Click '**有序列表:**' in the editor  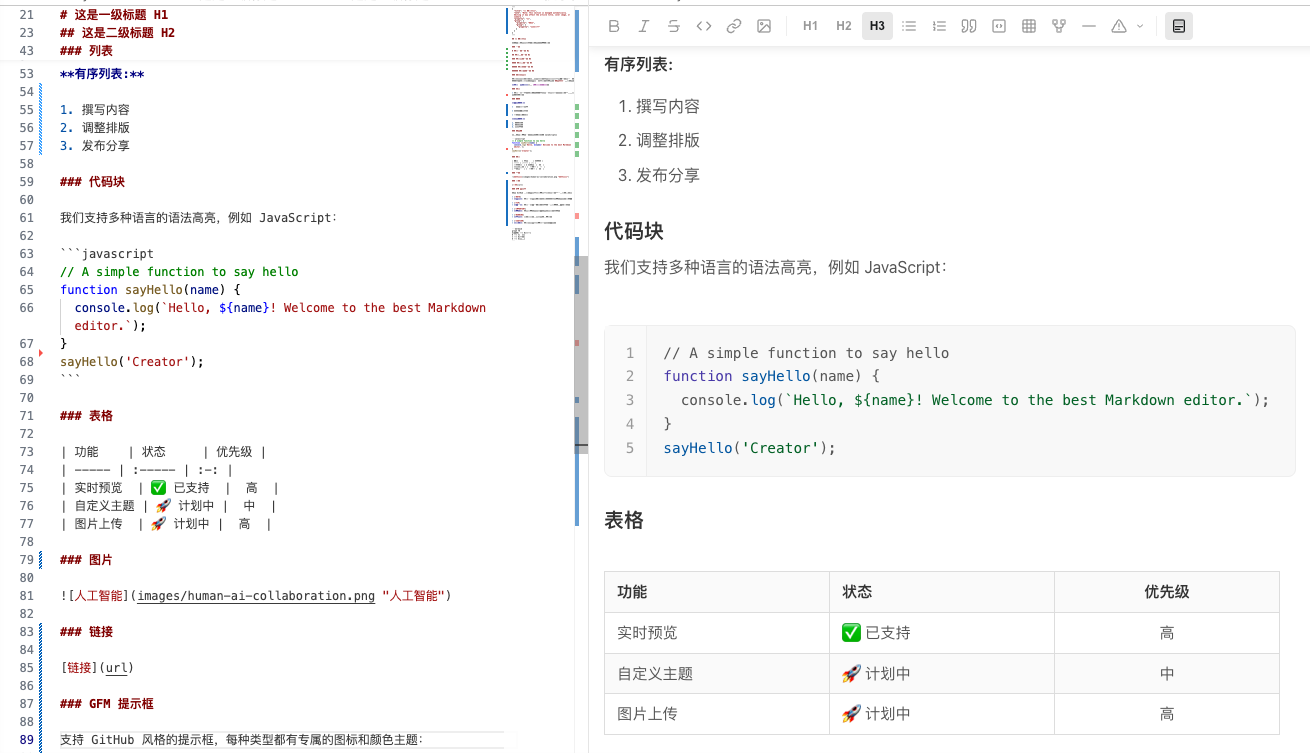click(102, 74)
